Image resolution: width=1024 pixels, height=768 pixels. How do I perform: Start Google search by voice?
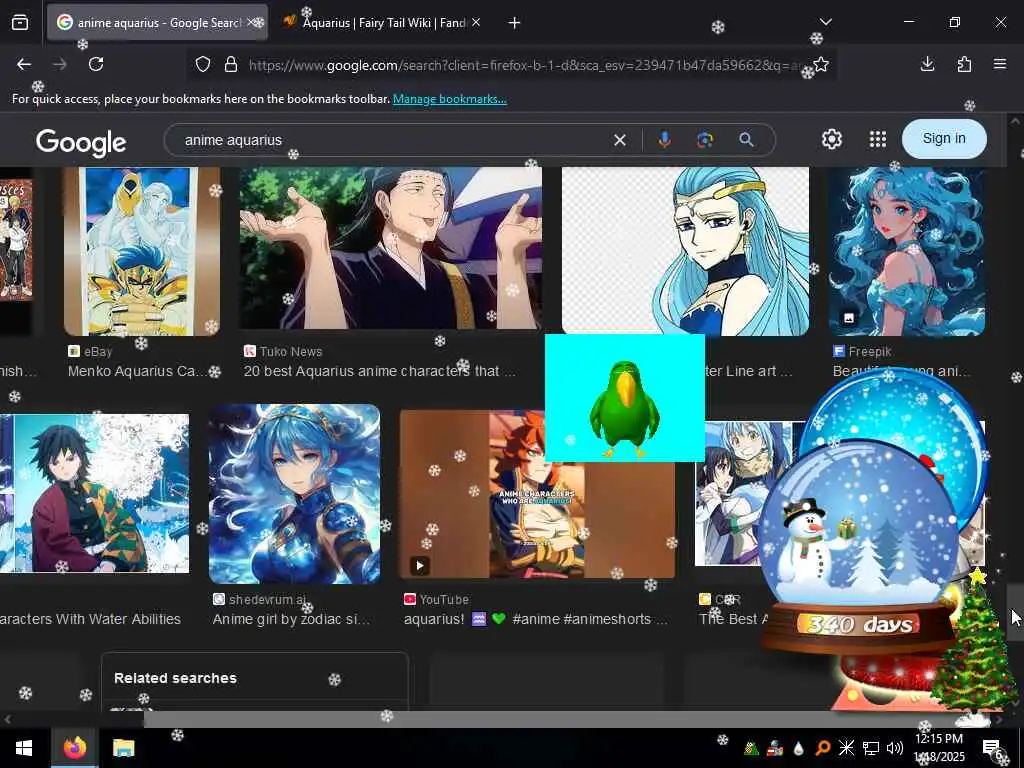(664, 139)
